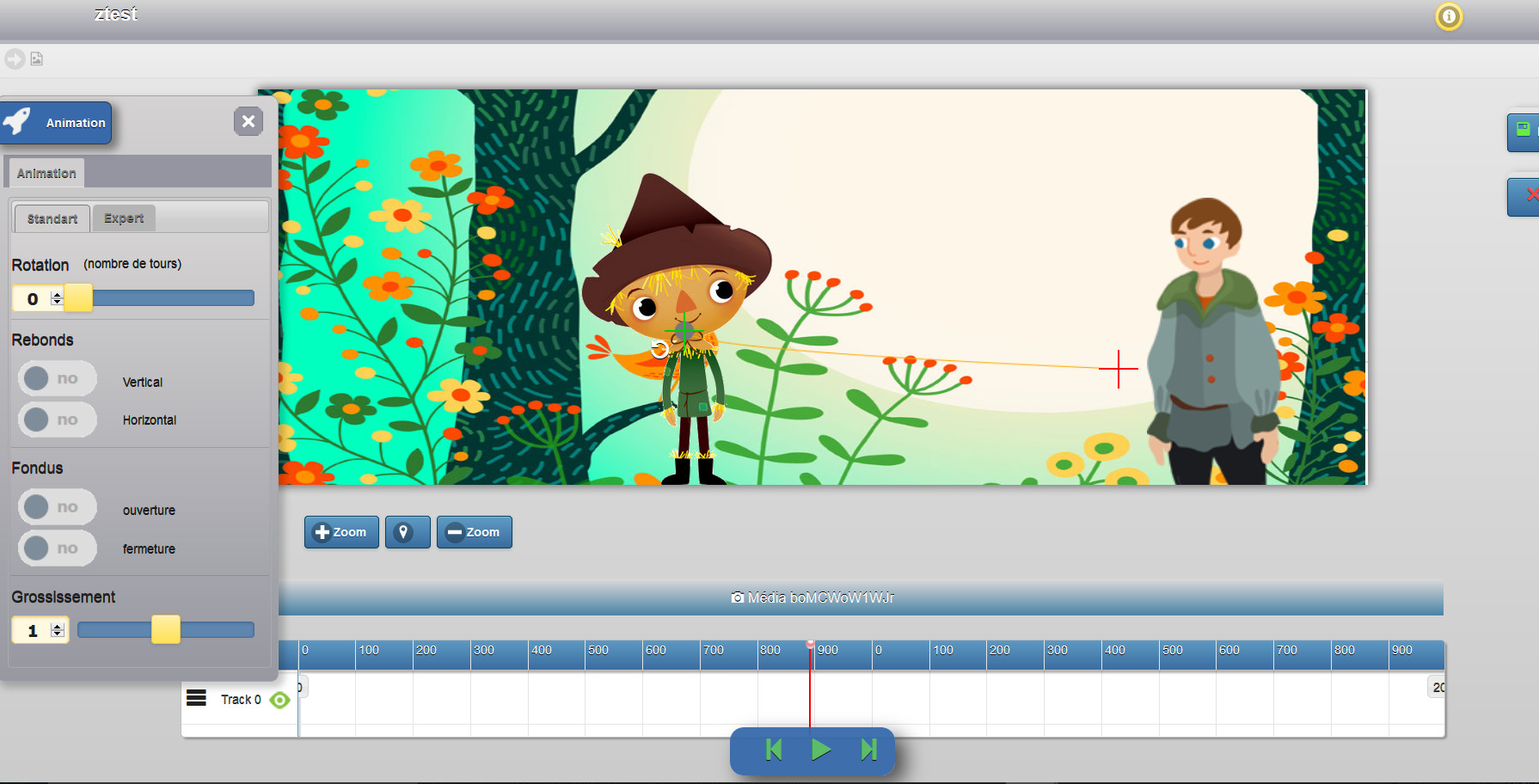Skip to the start of the timeline
Viewport: 1539px width, 784px height.
click(x=774, y=750)
